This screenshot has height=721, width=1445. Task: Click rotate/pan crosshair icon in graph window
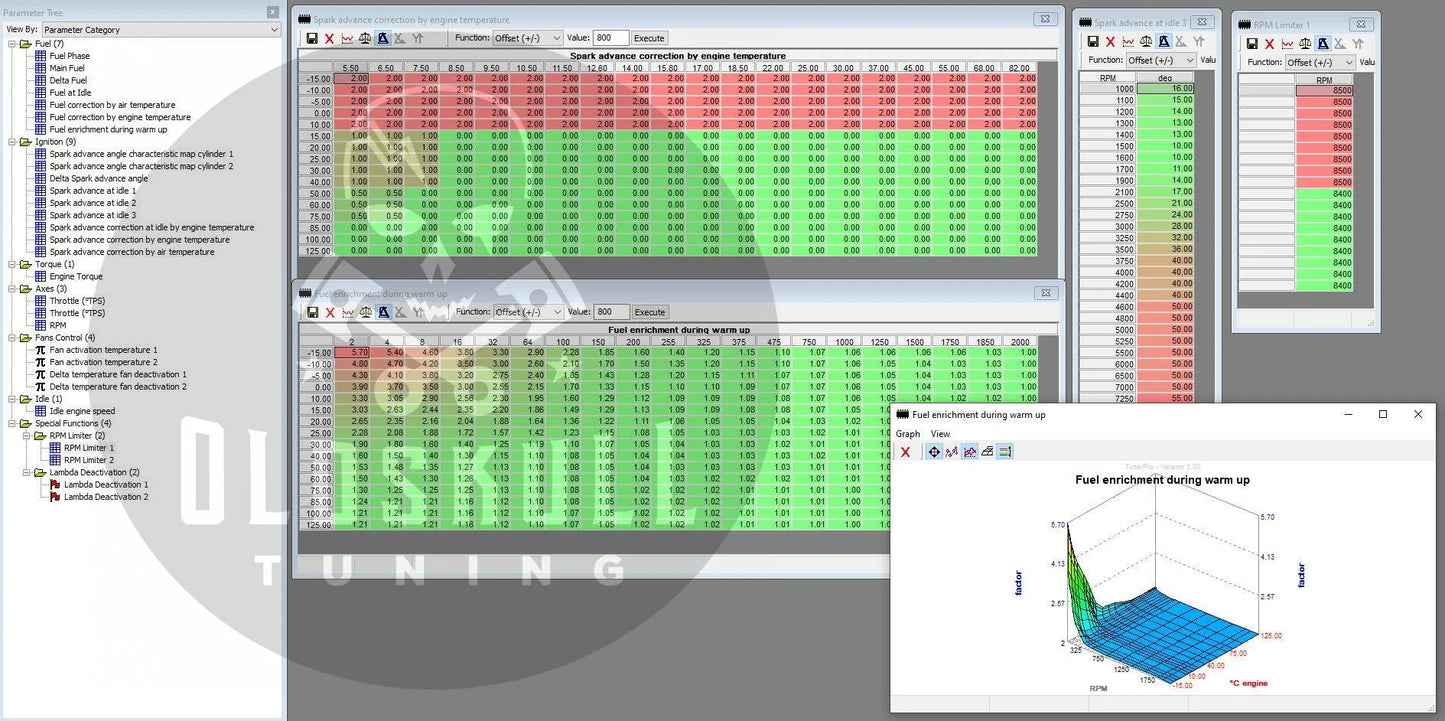(934, 452)
